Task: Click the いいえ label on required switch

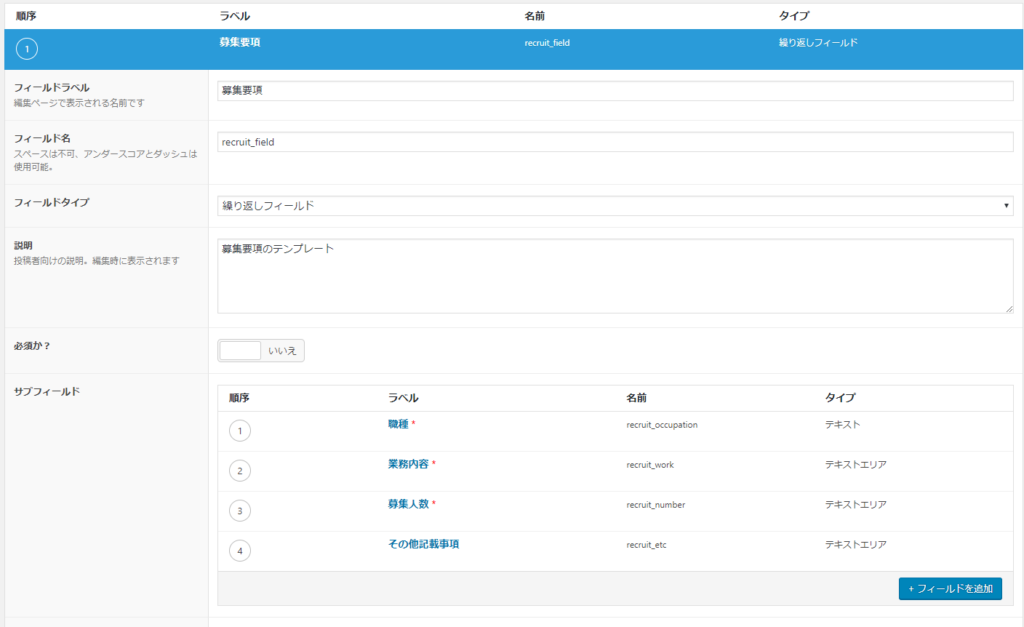Action: click(x=282, y=351)
